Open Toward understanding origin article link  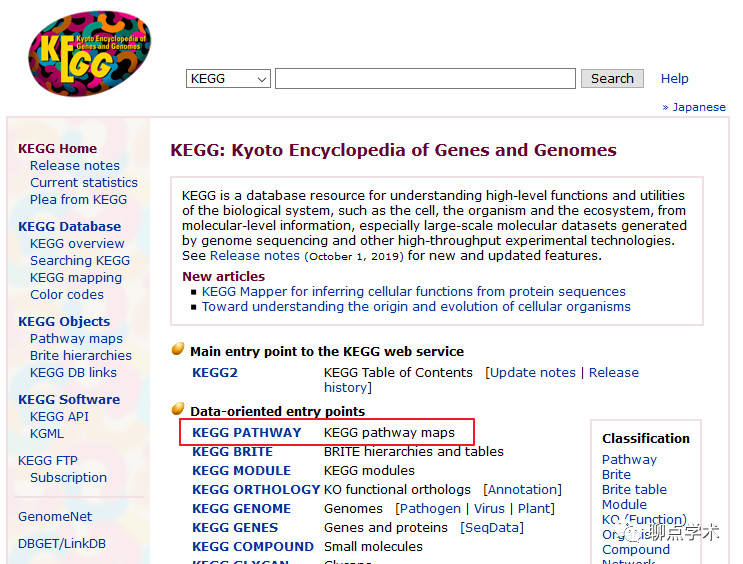point(416,307)
